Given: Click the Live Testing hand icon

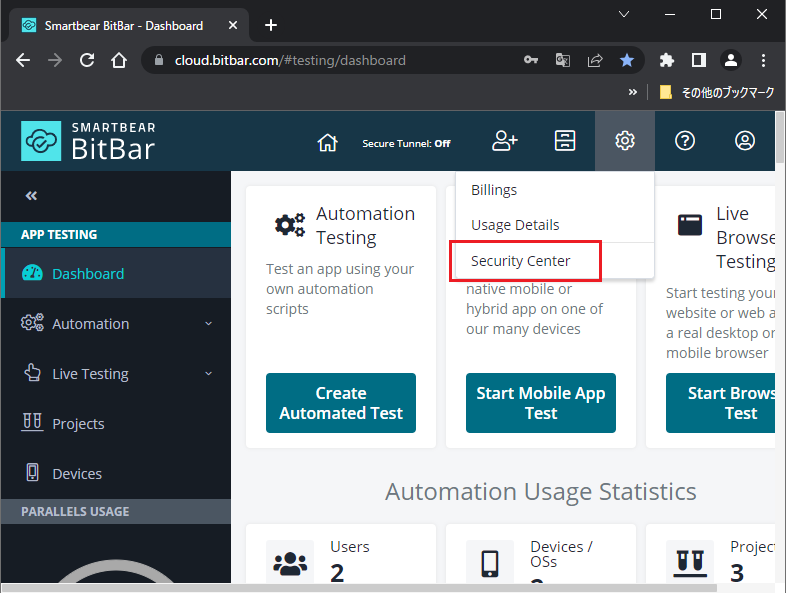Looking at the screenshot, I should click(x=33, y=372).
